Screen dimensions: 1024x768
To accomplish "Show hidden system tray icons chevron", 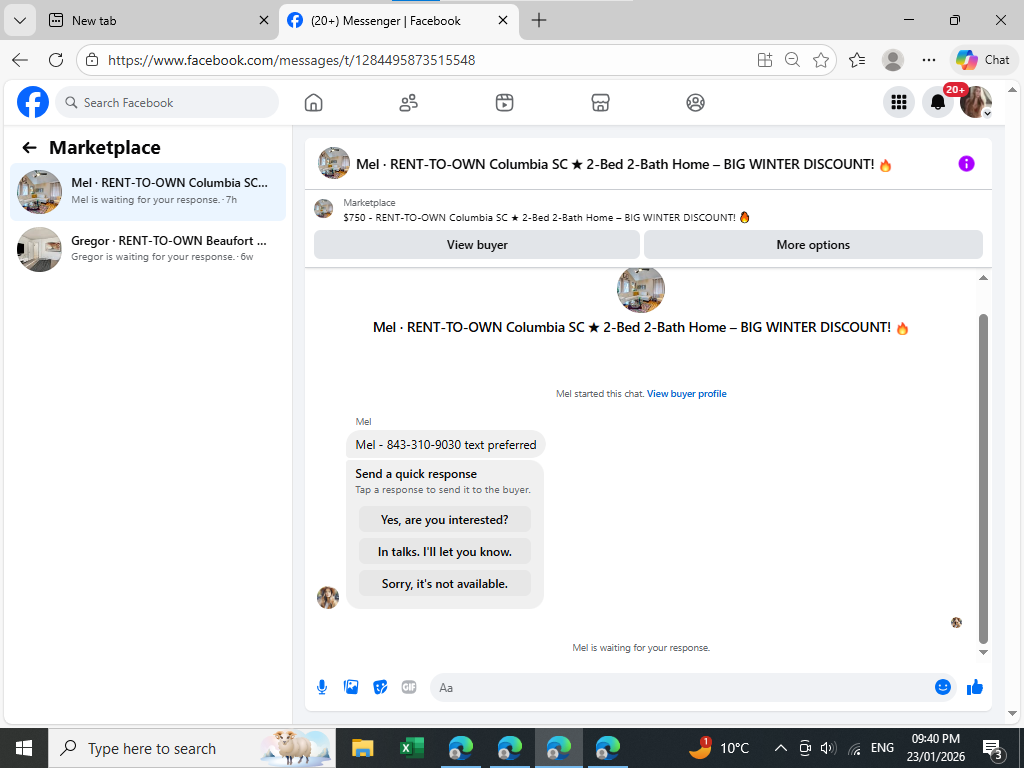I will tap(780, 748).
